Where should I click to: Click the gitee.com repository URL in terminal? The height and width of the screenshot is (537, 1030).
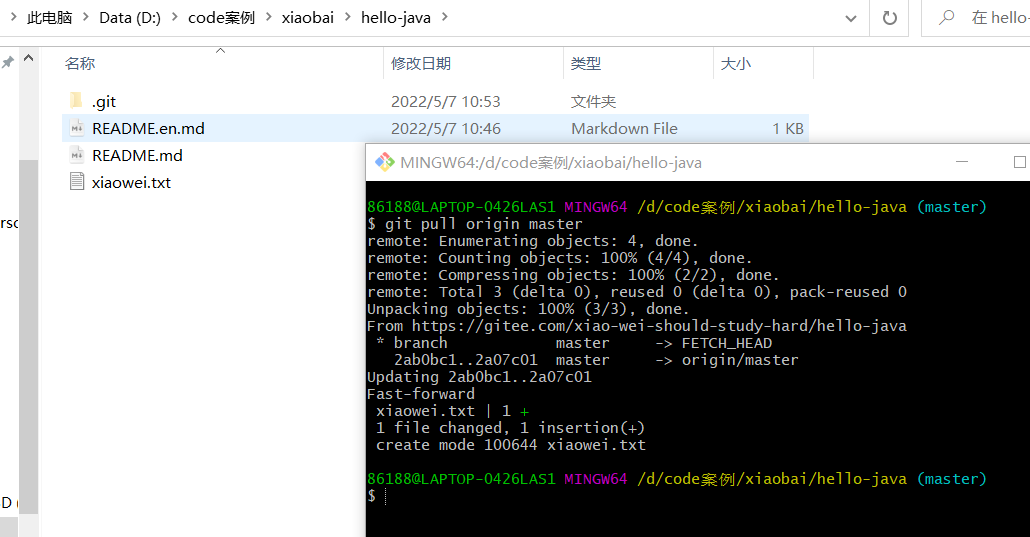point(659,326)
